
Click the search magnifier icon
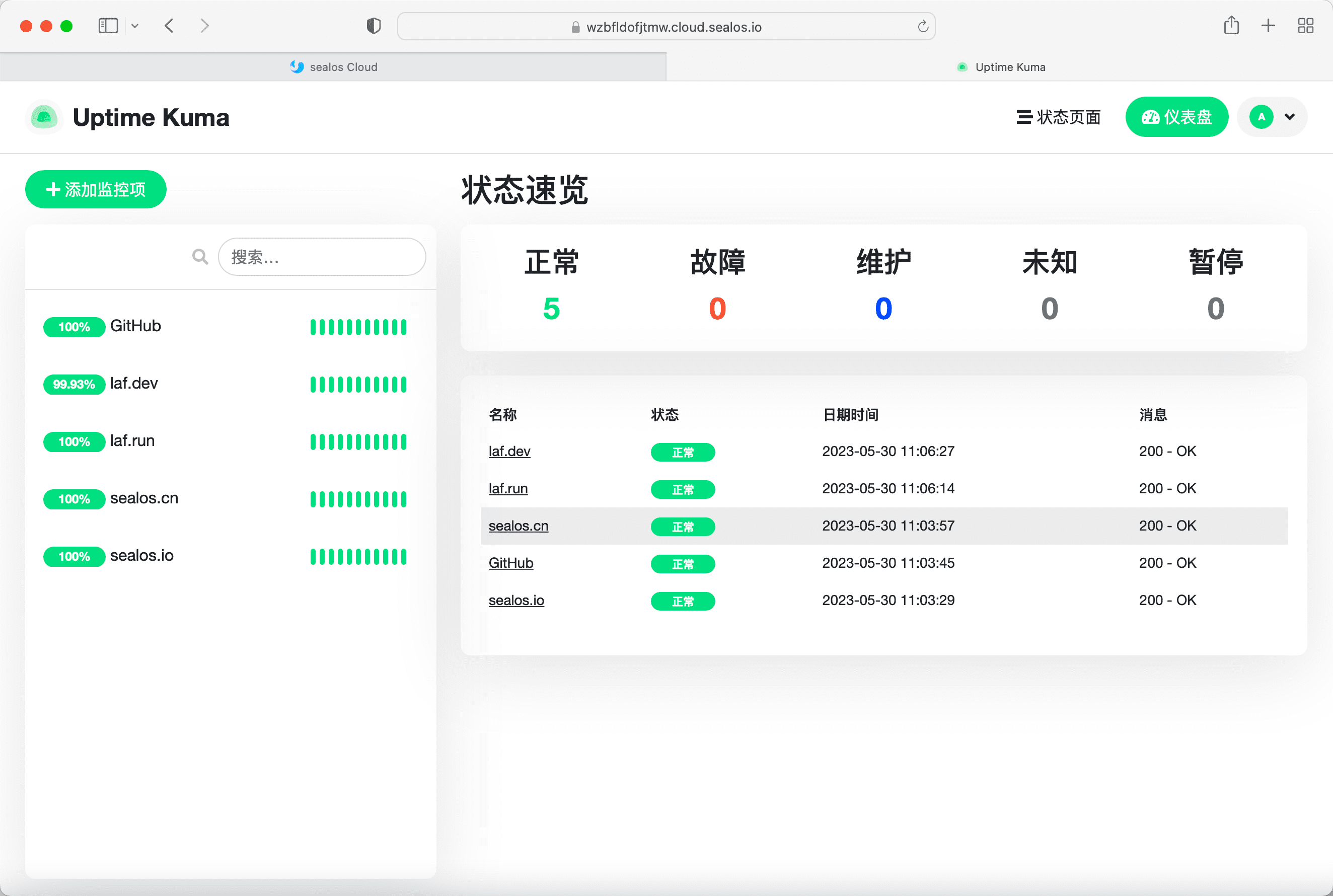200,257
